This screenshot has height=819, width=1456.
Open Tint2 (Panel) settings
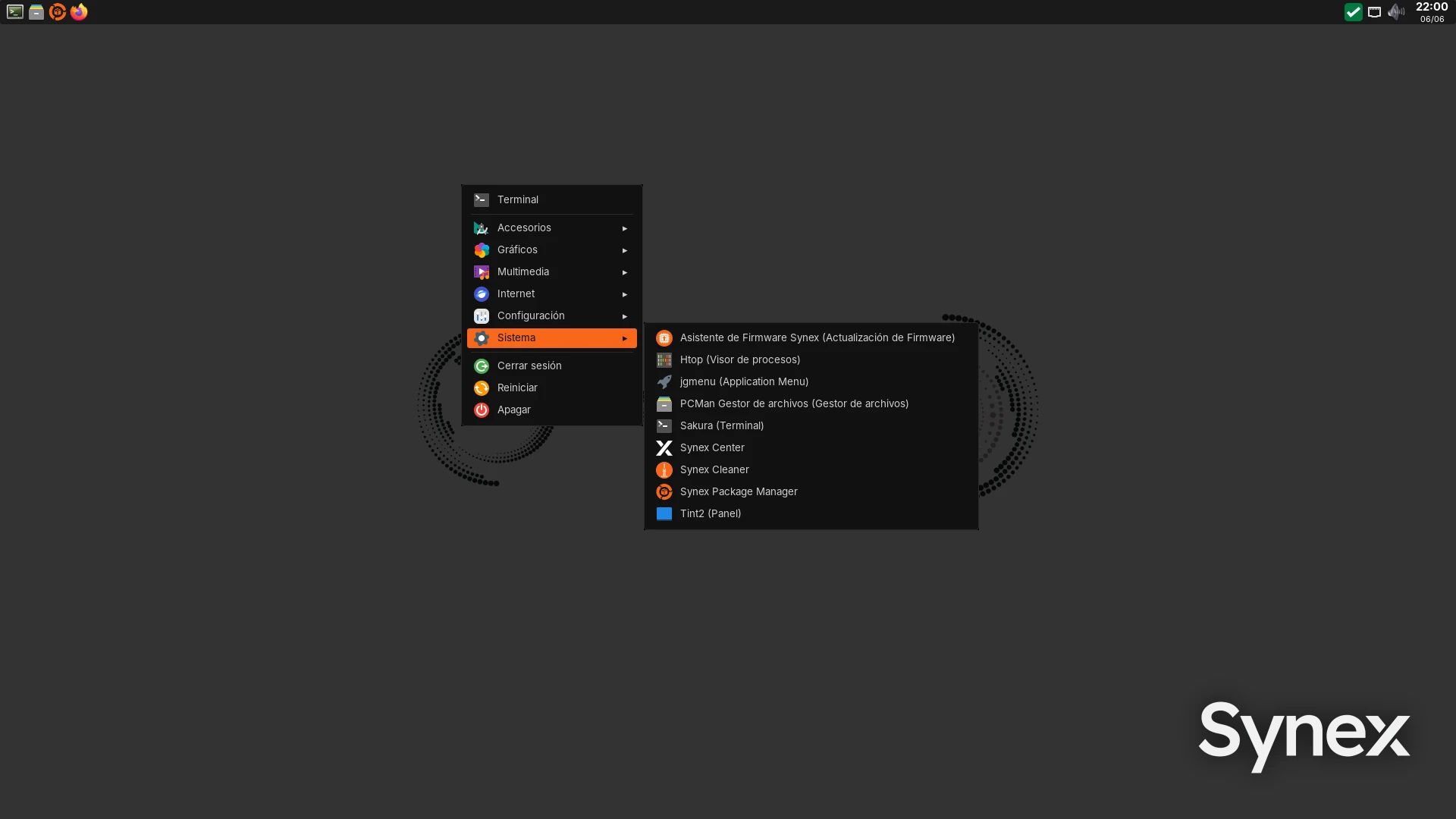click(811, 514)
